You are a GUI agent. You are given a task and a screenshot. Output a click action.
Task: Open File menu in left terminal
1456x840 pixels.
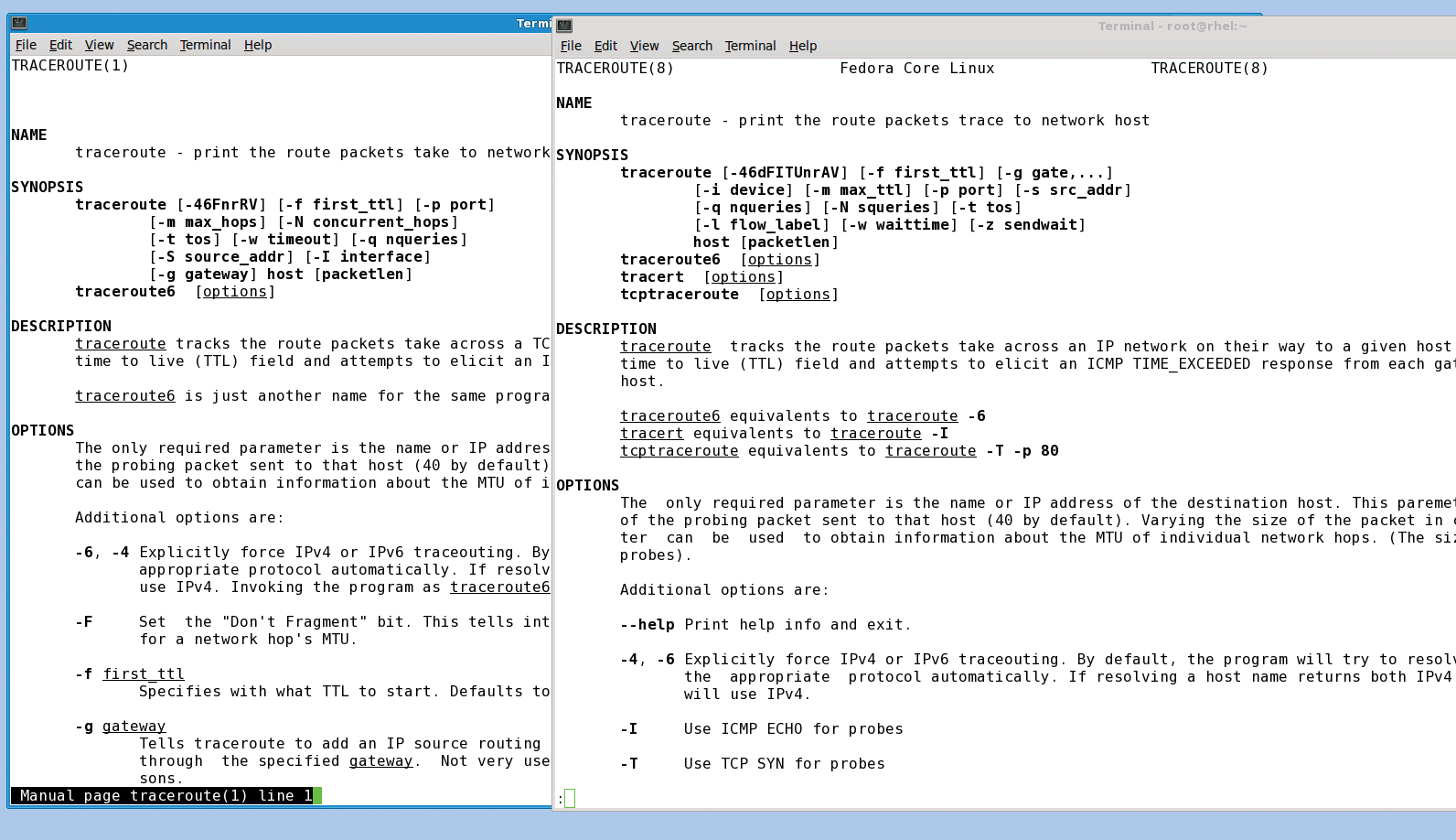coord(26,45)
